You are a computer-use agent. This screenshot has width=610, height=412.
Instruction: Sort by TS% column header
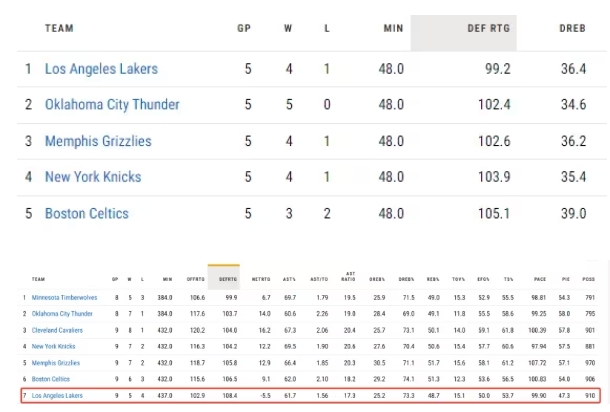coord(509,281)
